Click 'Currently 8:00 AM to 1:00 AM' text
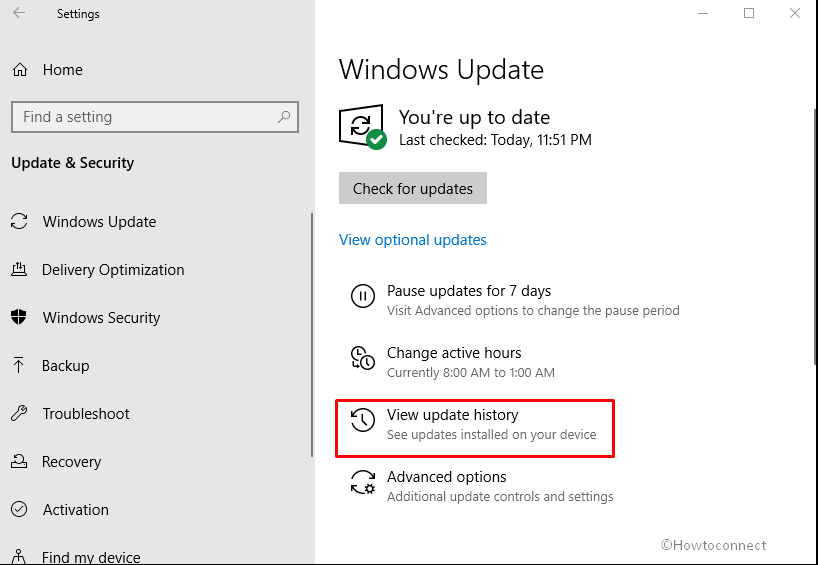The width and height of the screenshot is (818, 565). click(x=471, y=372)
